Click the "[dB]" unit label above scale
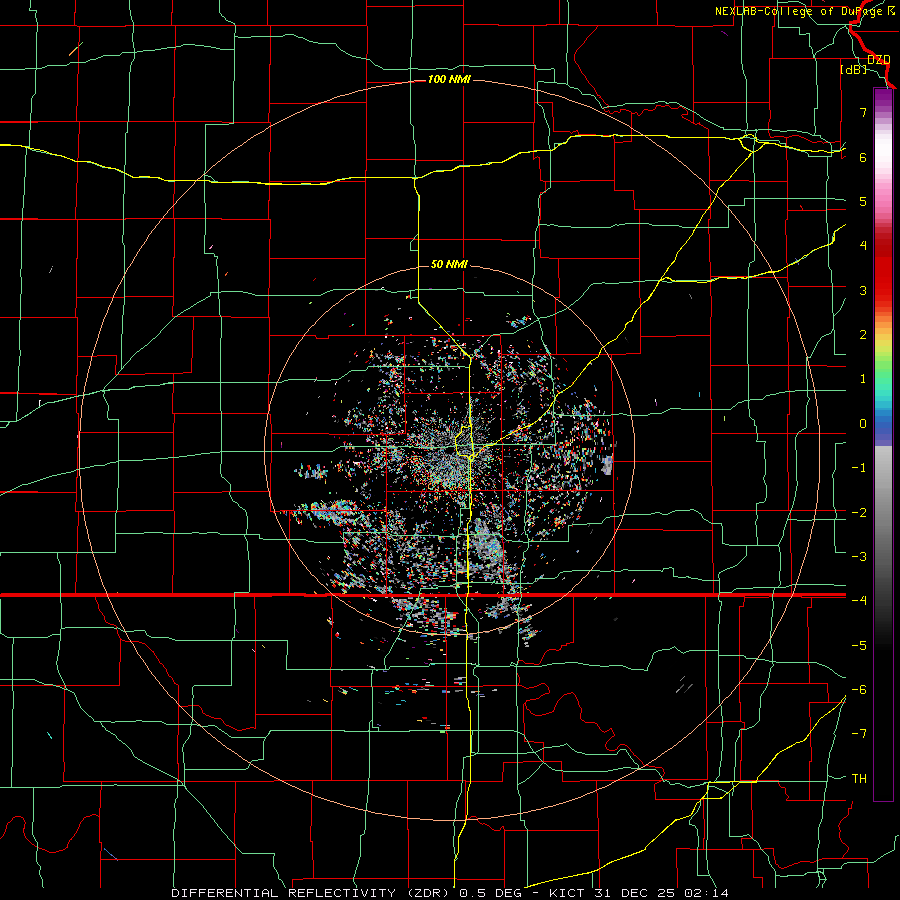This screenshot has width=900, height=900. coord(854,69)
